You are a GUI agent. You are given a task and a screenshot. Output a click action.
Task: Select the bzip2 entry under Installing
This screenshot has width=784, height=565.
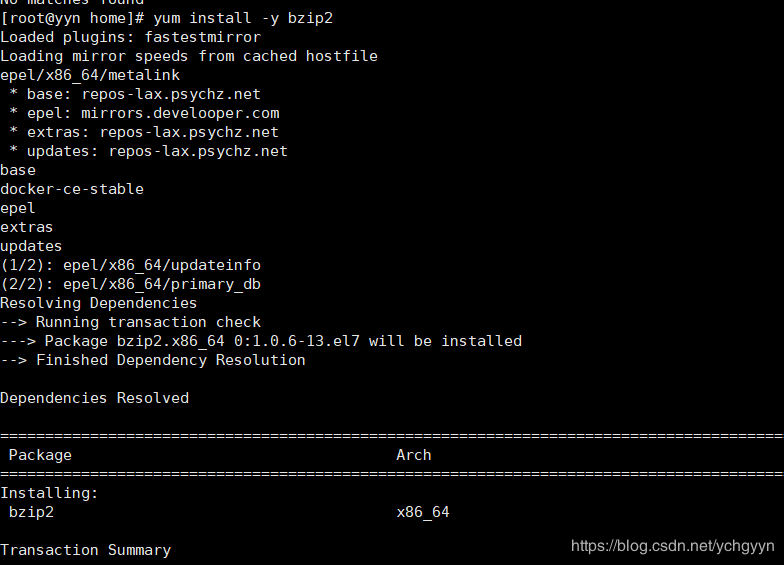(x=32, y=512)
